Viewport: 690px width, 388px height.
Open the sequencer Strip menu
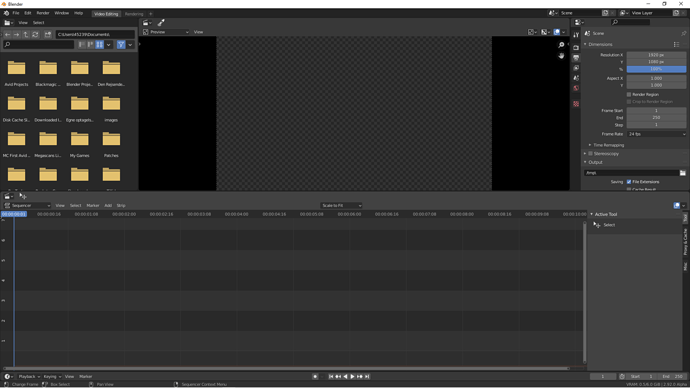point(121,205)
